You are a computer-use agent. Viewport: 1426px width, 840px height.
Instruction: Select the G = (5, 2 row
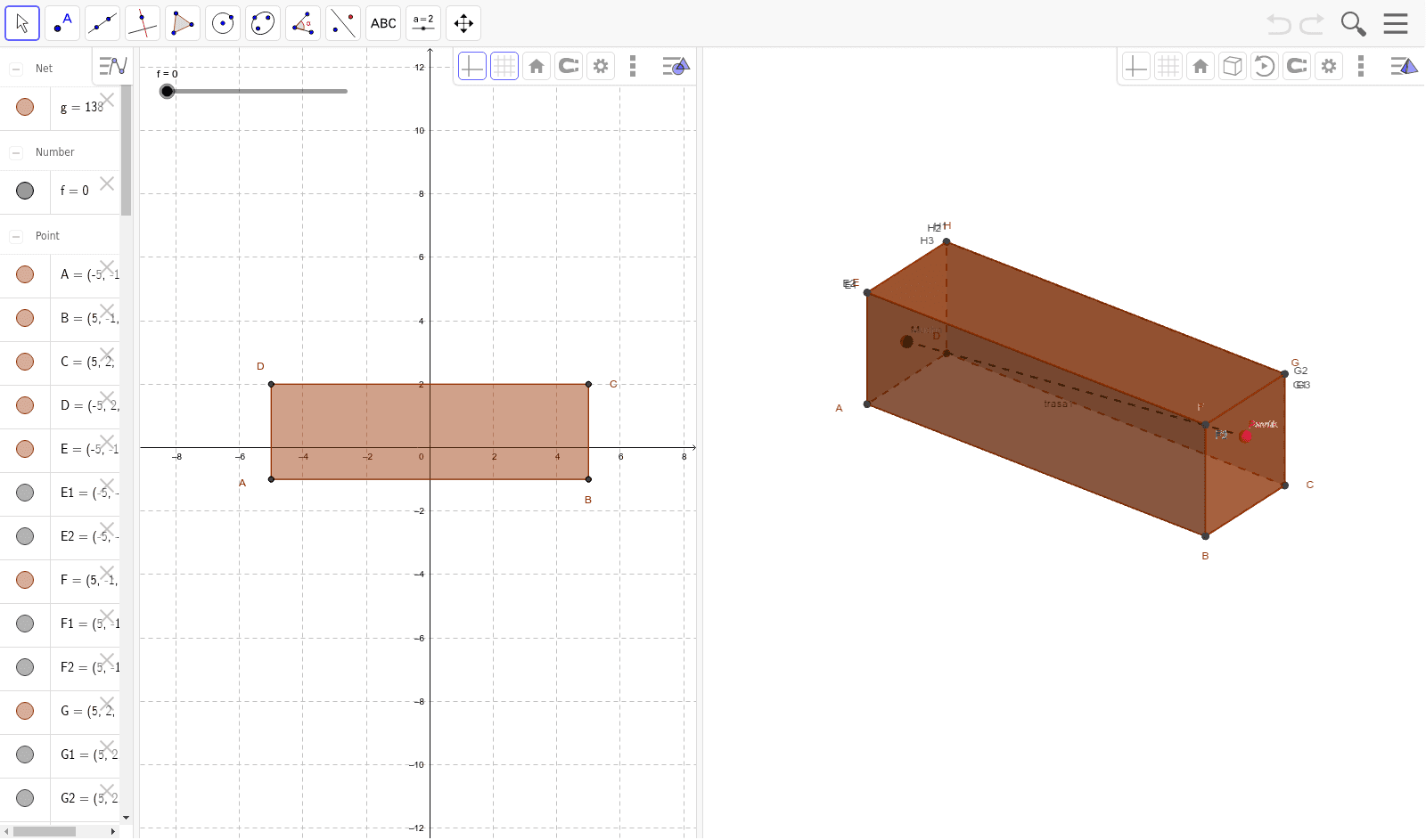coord(60,711)
